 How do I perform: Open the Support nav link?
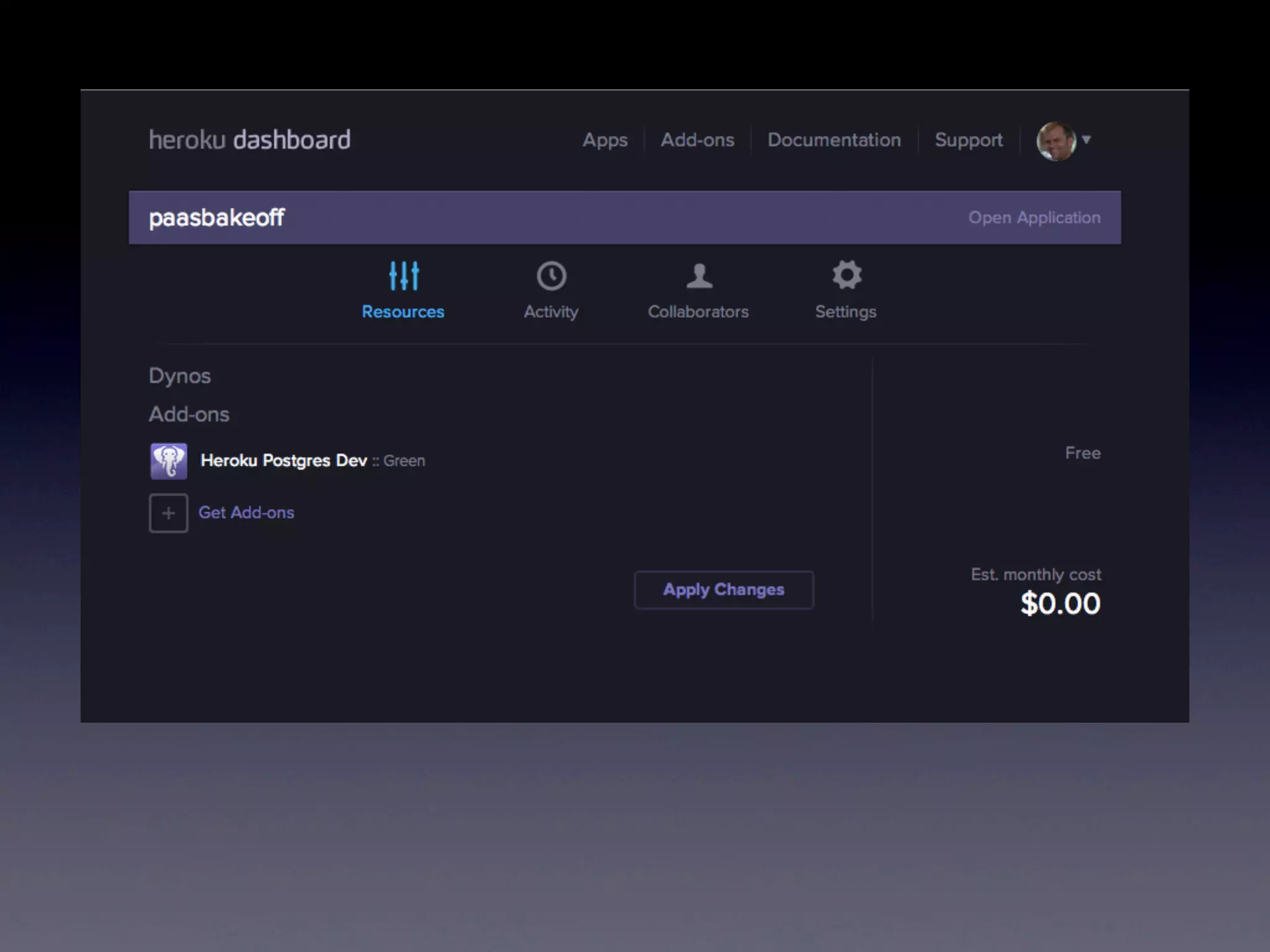pyautogui.click(x=969, y=140)
